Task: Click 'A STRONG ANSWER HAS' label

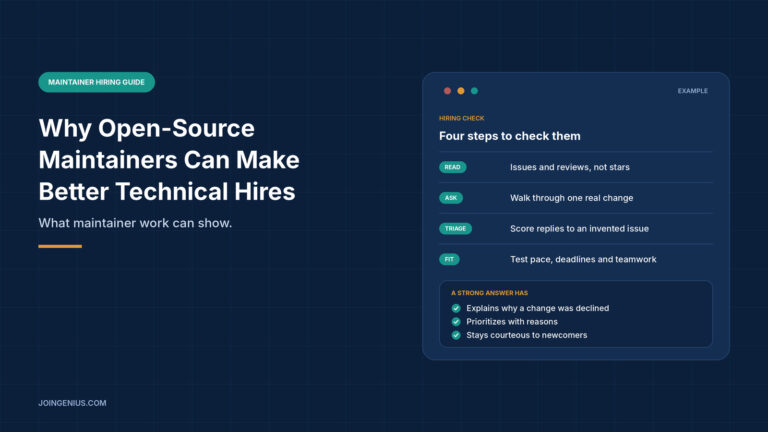Action: (489, 293)
